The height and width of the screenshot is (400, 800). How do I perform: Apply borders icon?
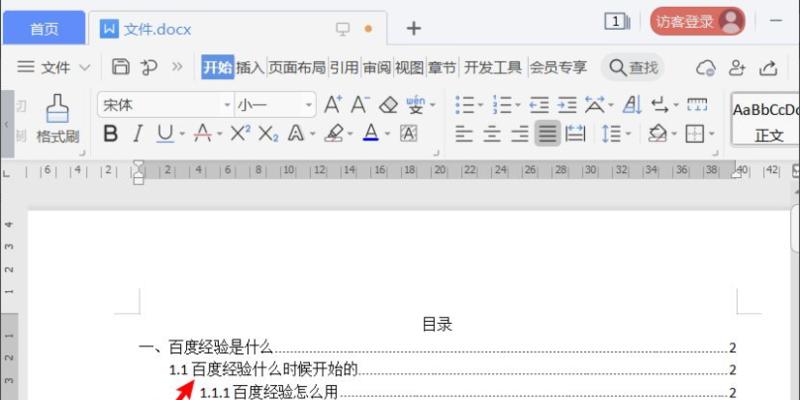[x=694, y=134]
